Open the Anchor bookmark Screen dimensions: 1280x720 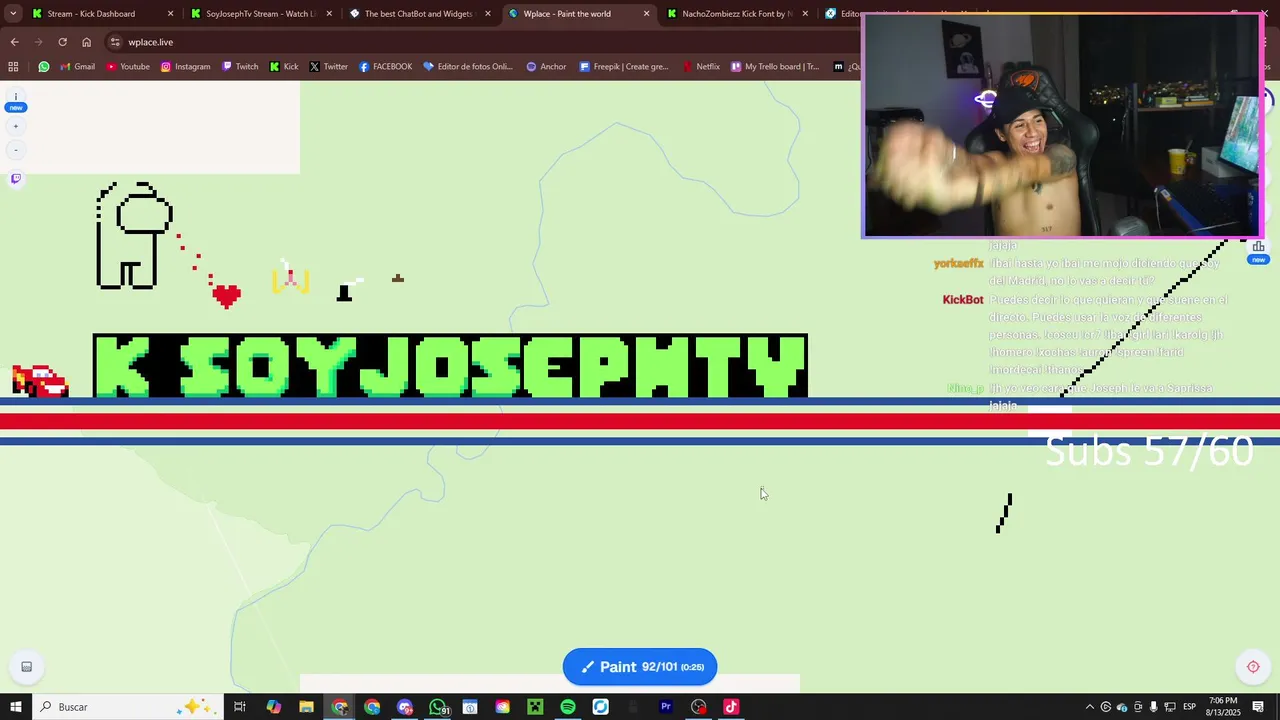(x=546, y=67)
